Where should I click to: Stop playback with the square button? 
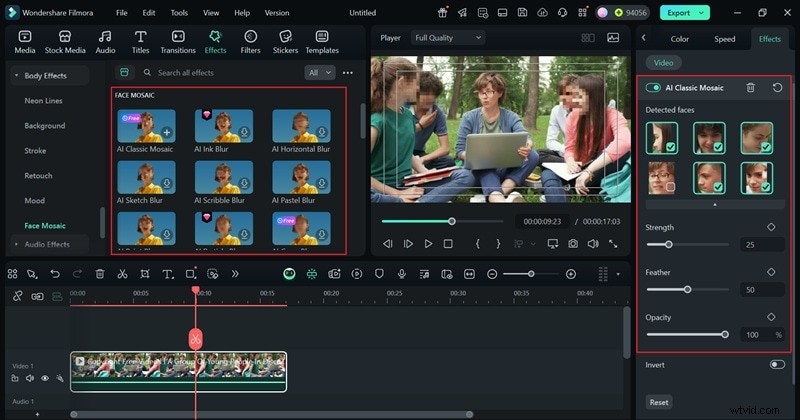(448, 244)
